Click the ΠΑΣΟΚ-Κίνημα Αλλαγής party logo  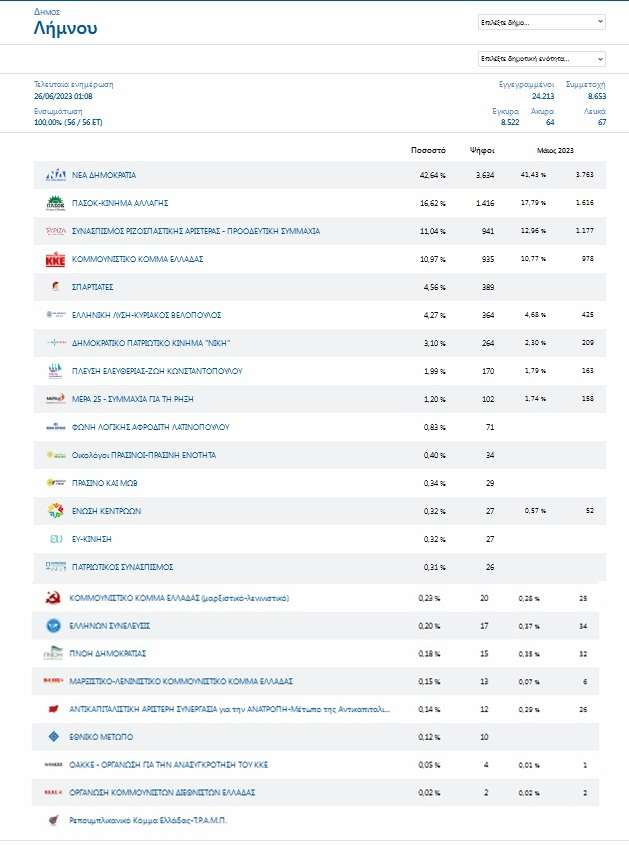click(x=56, y=203)
